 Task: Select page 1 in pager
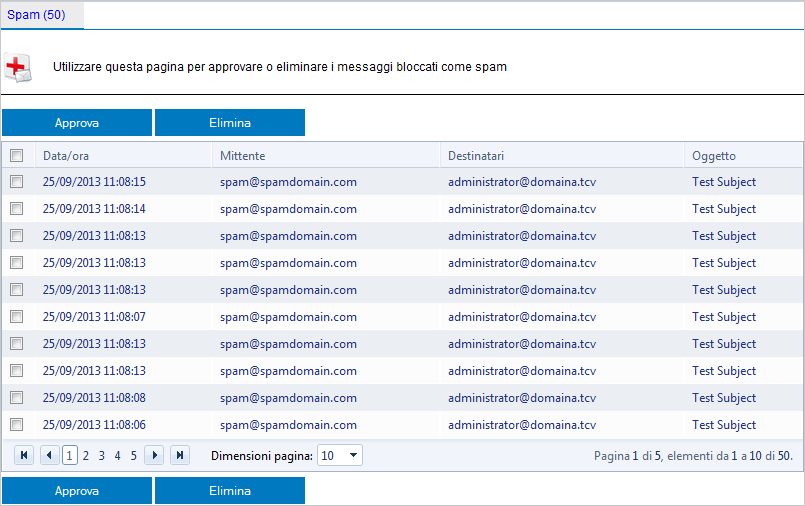pos(69,456)
